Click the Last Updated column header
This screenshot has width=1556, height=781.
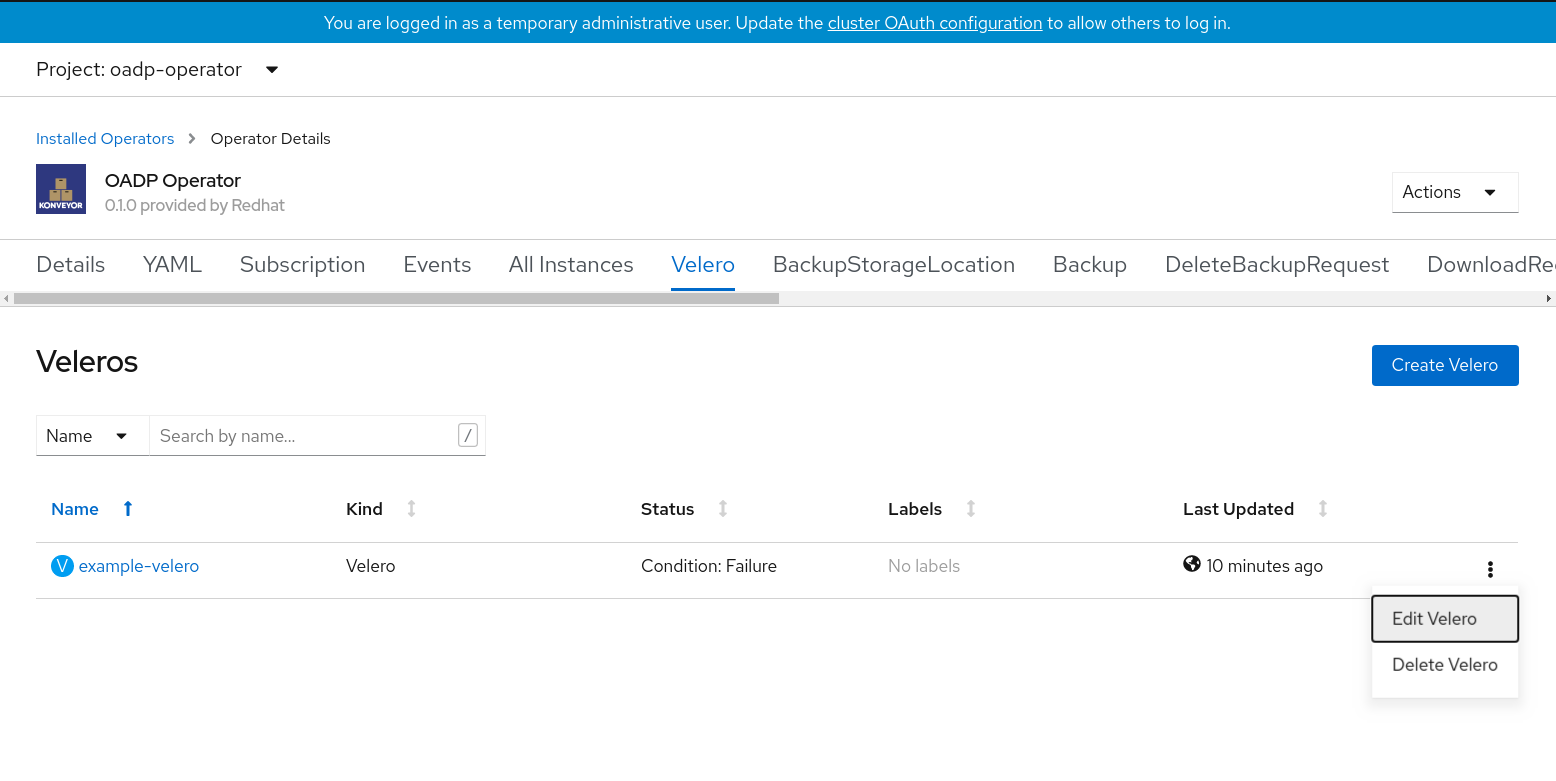1238,508
